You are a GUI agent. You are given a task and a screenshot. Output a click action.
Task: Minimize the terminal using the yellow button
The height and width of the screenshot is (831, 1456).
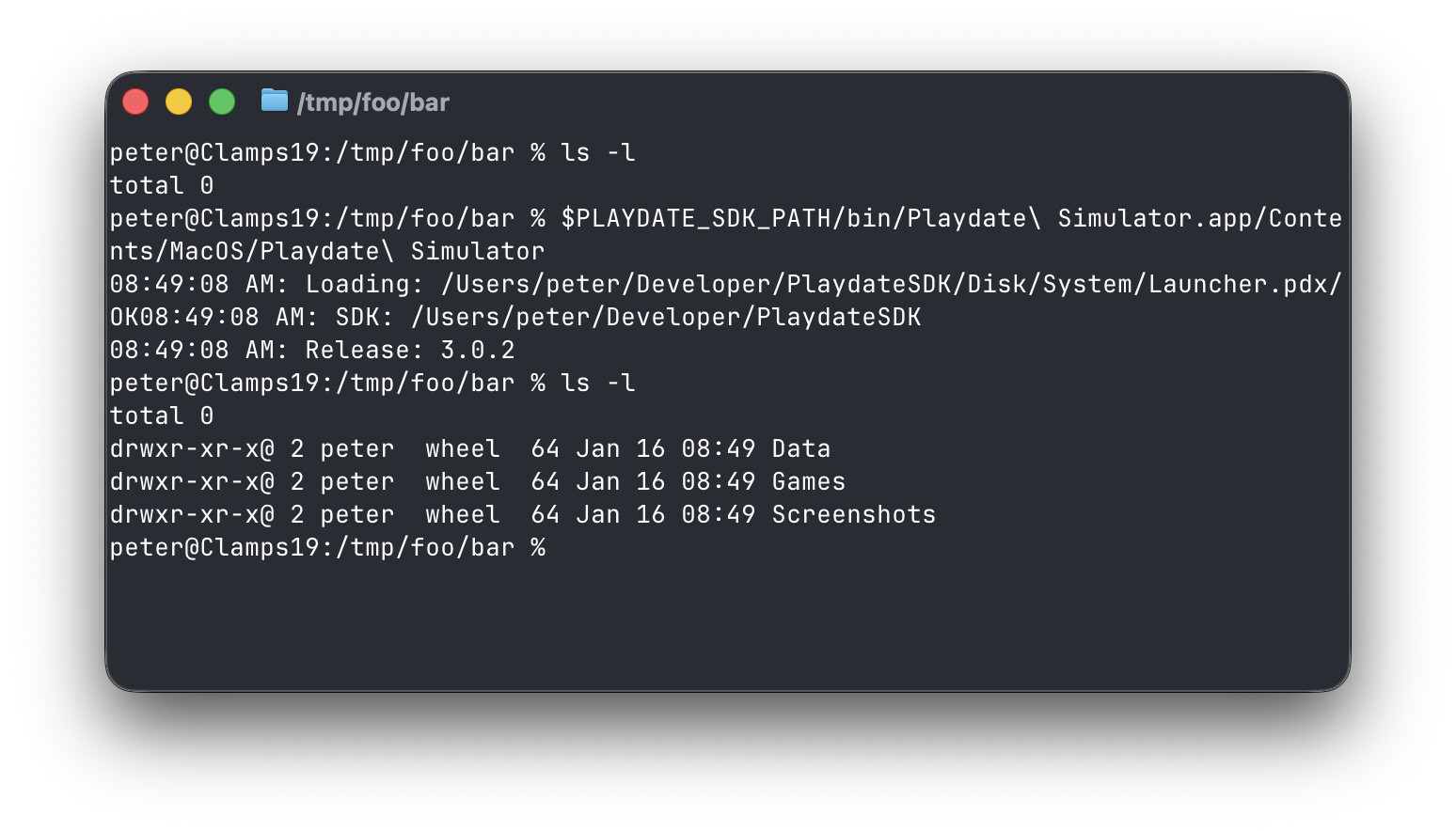[179, 102]
